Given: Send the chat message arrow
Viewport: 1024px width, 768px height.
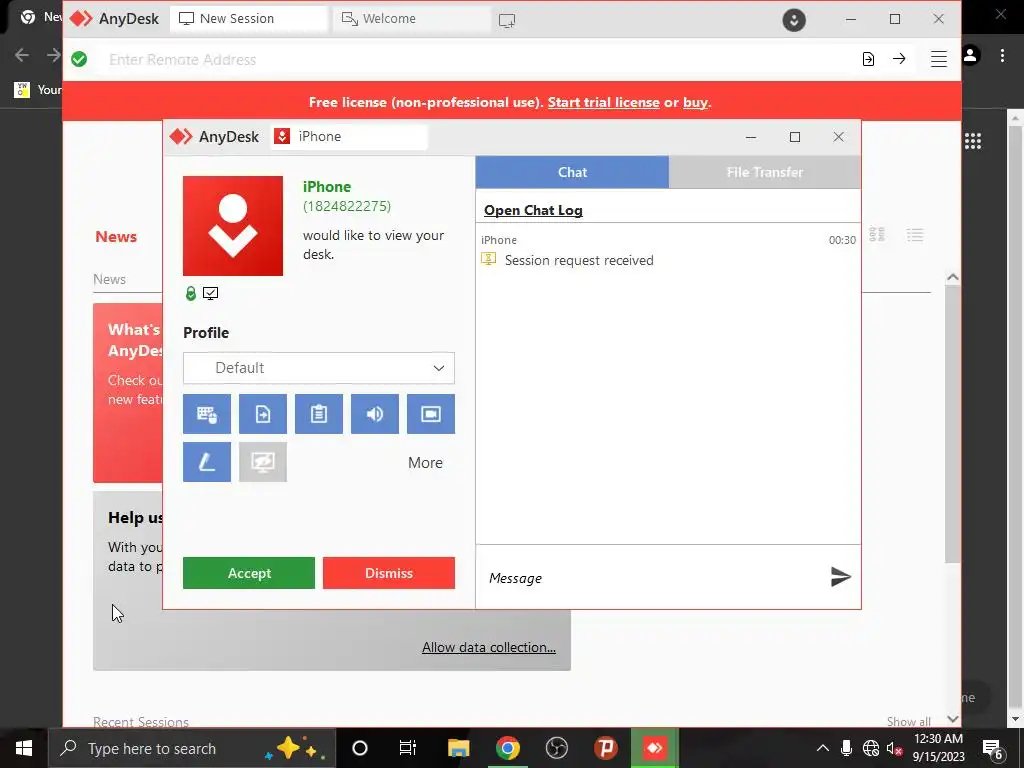Looking at the screenshot, I should (840, 577).
